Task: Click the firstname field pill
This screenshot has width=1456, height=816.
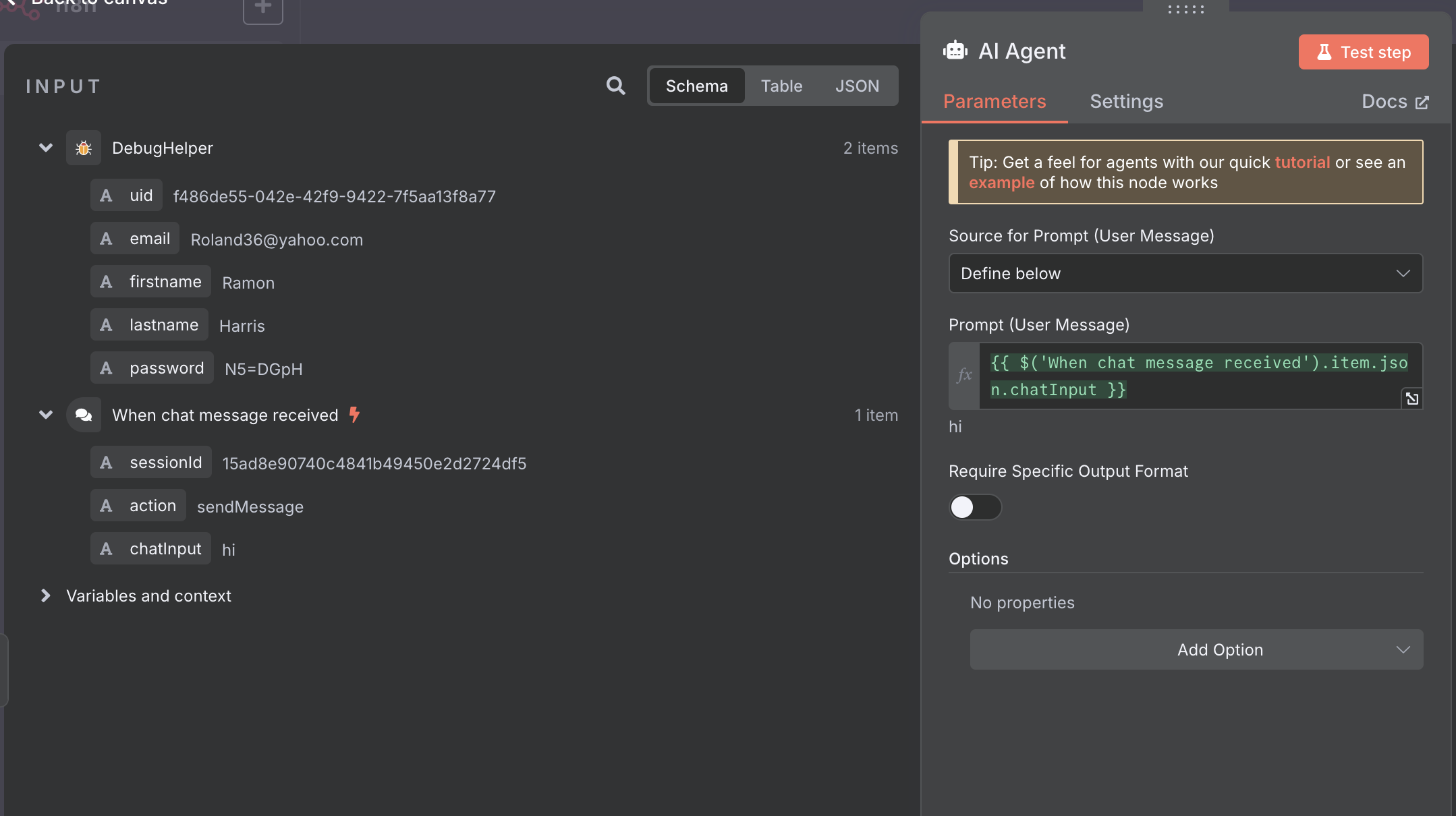Action: tap(150, 282)
